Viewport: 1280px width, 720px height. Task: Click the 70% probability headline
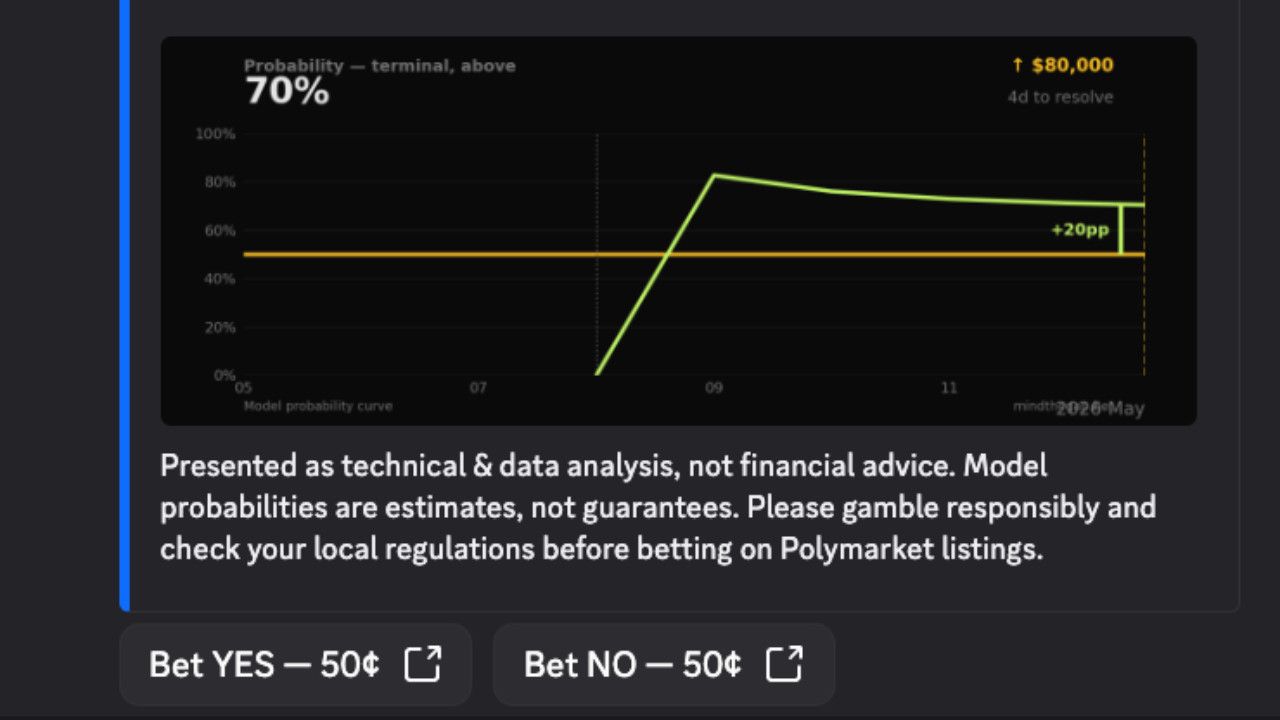287,92
